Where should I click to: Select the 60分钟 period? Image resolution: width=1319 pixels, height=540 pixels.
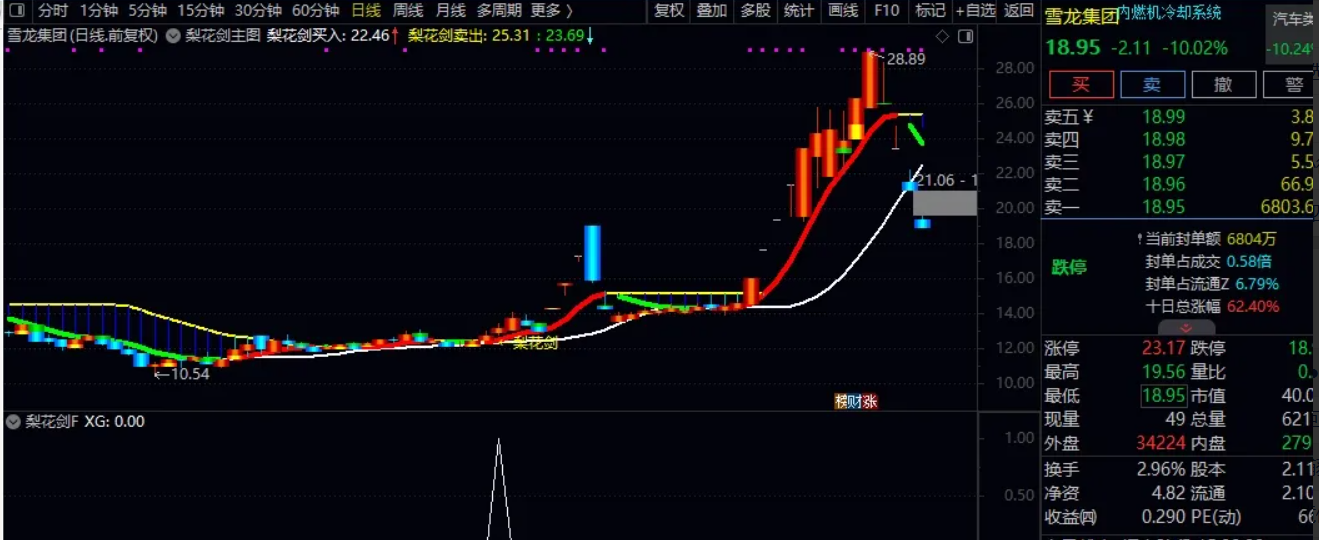(316, 11)
